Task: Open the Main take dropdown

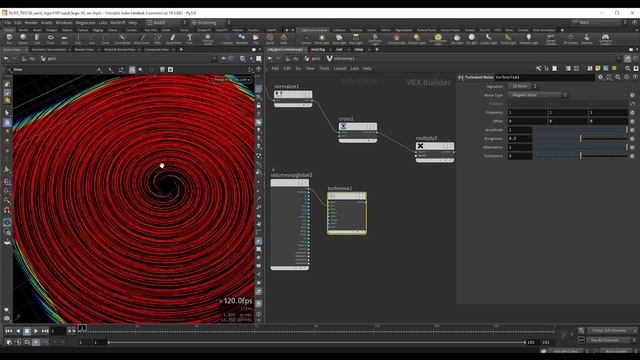Action: point(599,22)
